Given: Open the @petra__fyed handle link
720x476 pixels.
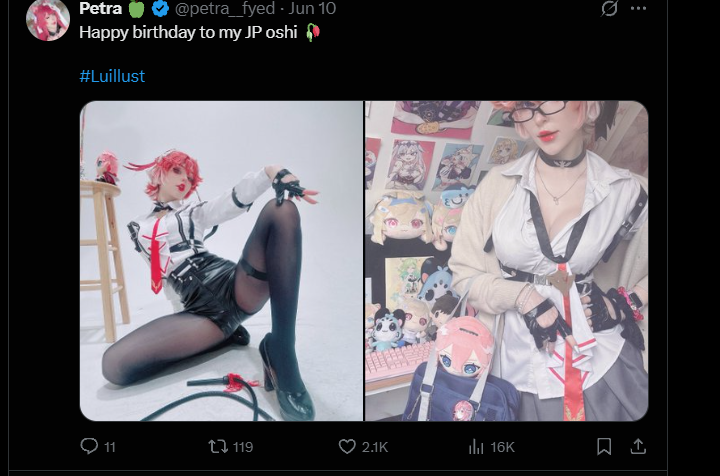Looking at the screenshot, I should (x=225, y=8).
